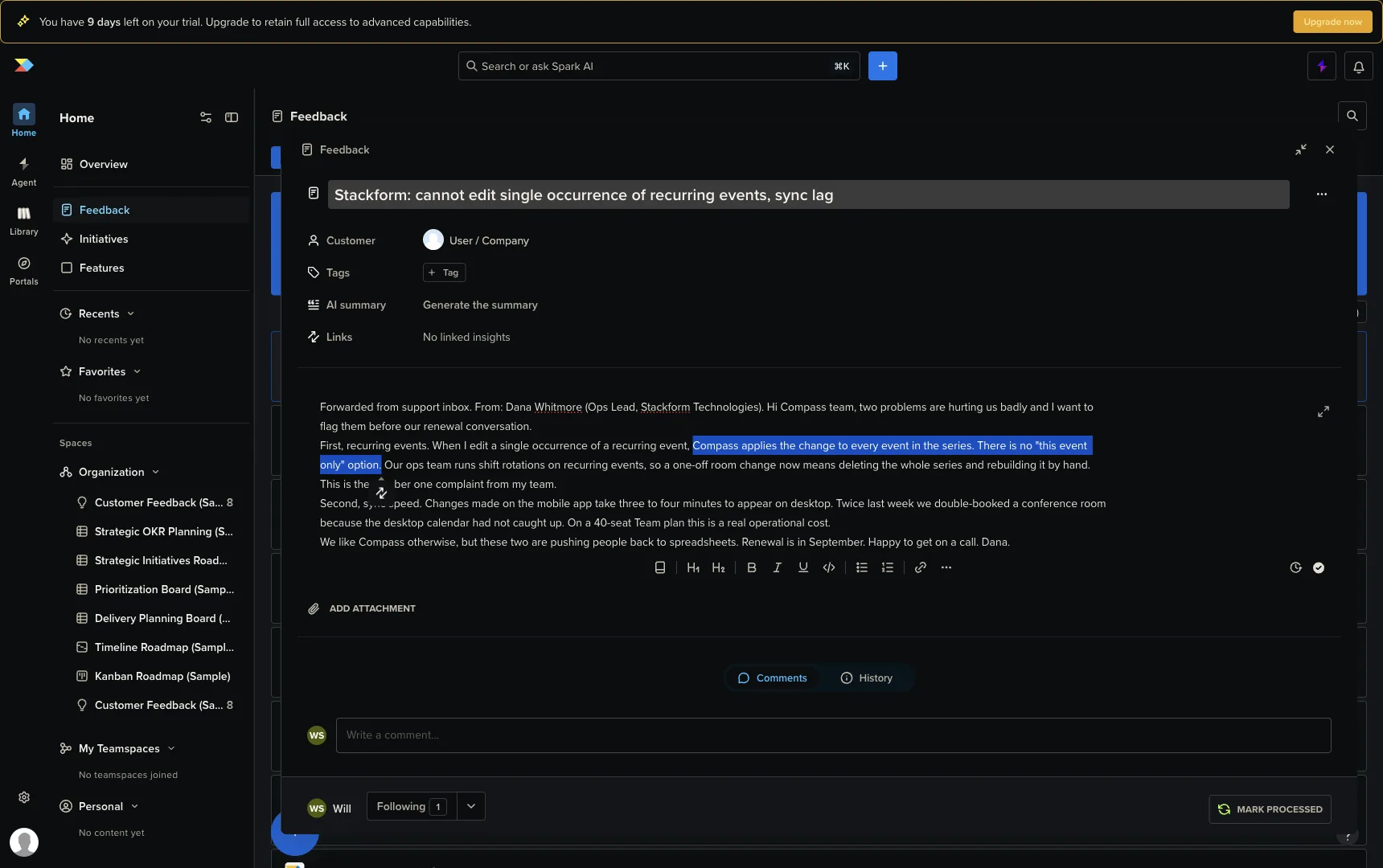The width and height of the screenshot is (1383, 868).
Task: Click the create-insight icon below highlighted text
Action: [382, 493]
